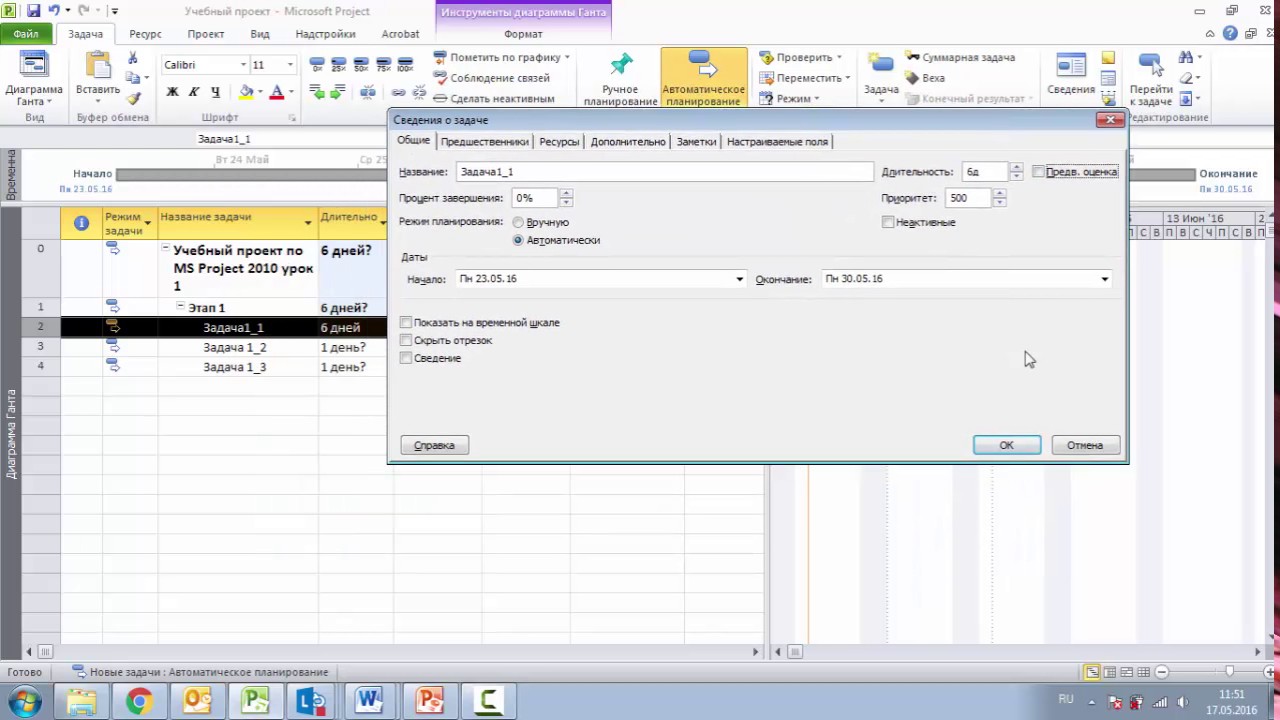Switch to Advanced (Дополнительно) tab
The image size is (1280, 720).
click(628, 142)
